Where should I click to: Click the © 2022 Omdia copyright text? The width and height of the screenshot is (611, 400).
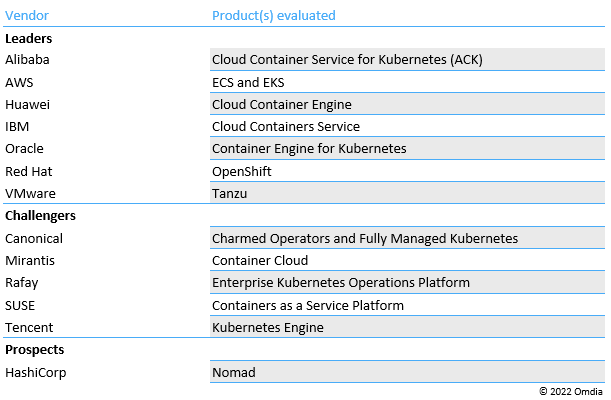tap(572, 391)
